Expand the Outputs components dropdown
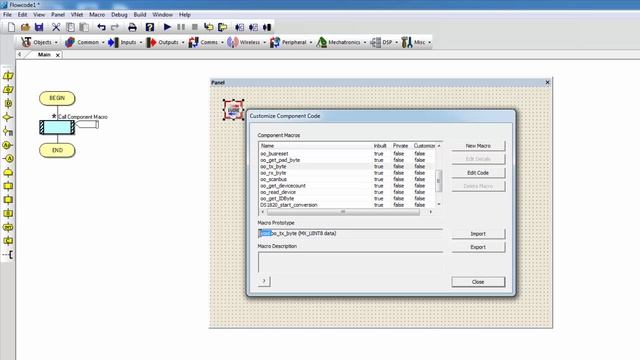 tap(165, 42)
